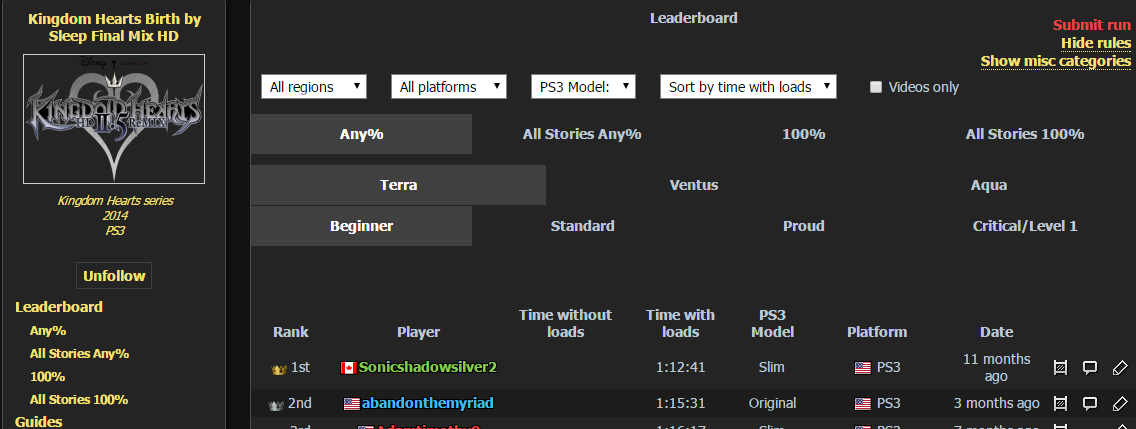Select the Proud difficulty tab

(803, 226)
